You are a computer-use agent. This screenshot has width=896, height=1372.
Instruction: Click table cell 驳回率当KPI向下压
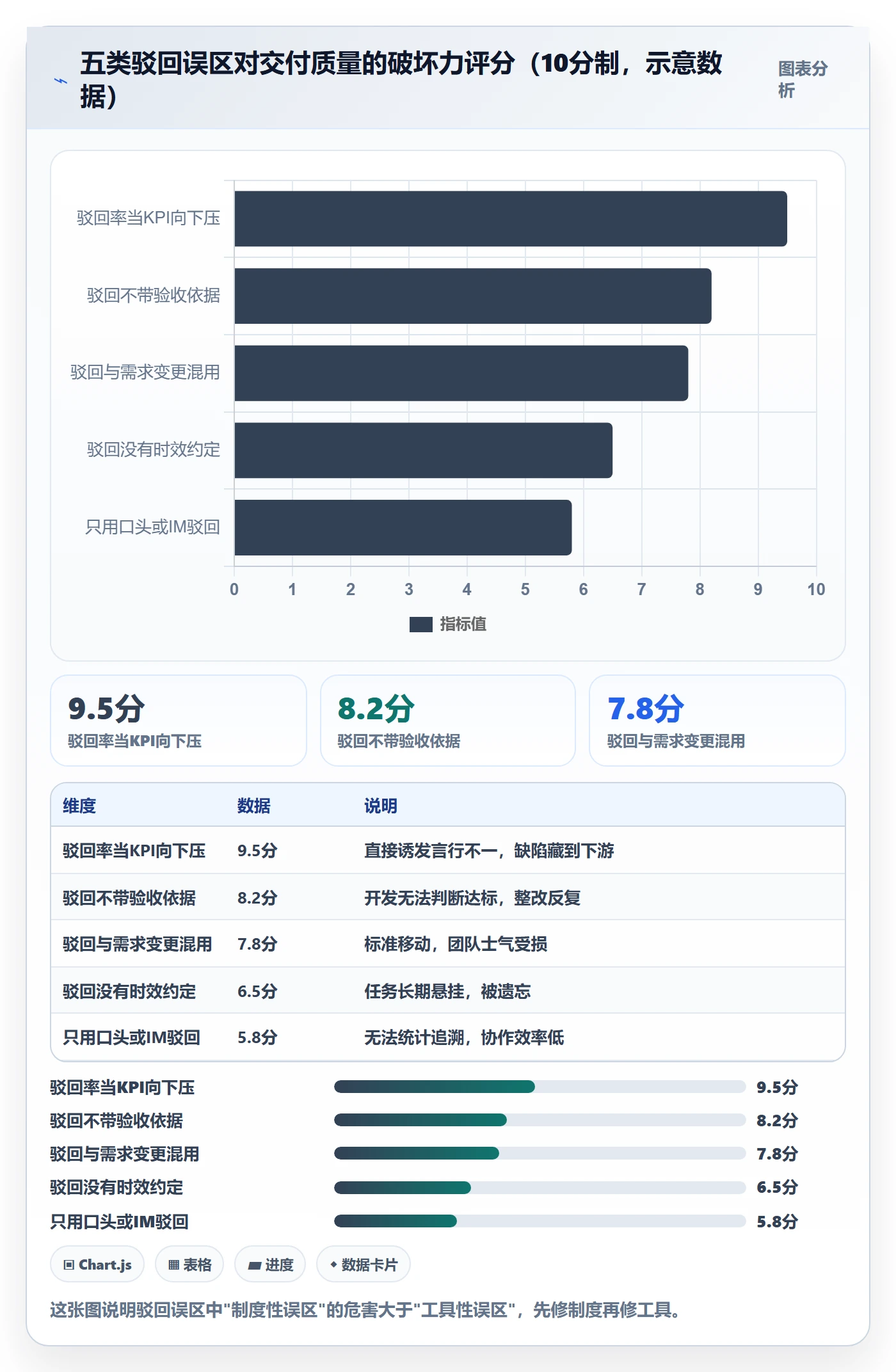click(x=134, y=850)
